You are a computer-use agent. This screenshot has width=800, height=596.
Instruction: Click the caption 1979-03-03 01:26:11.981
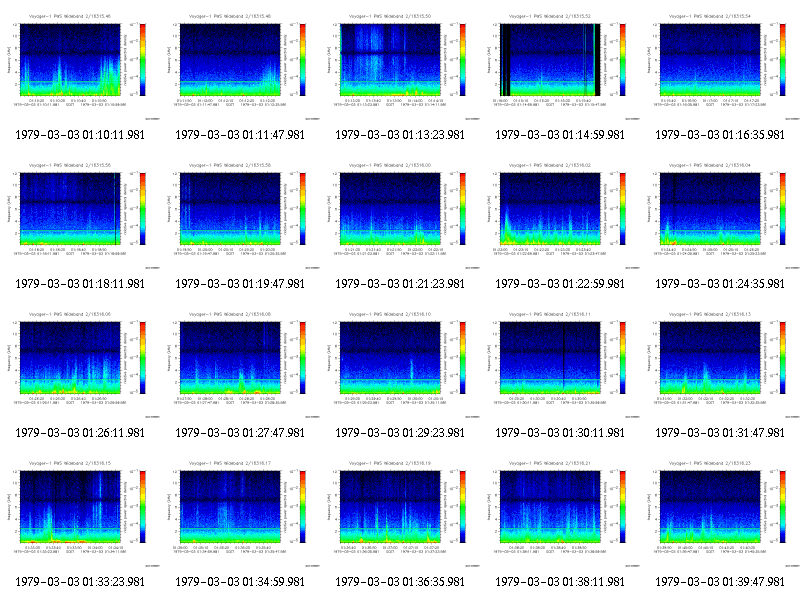pyautogui.click(x=80, y=433)
